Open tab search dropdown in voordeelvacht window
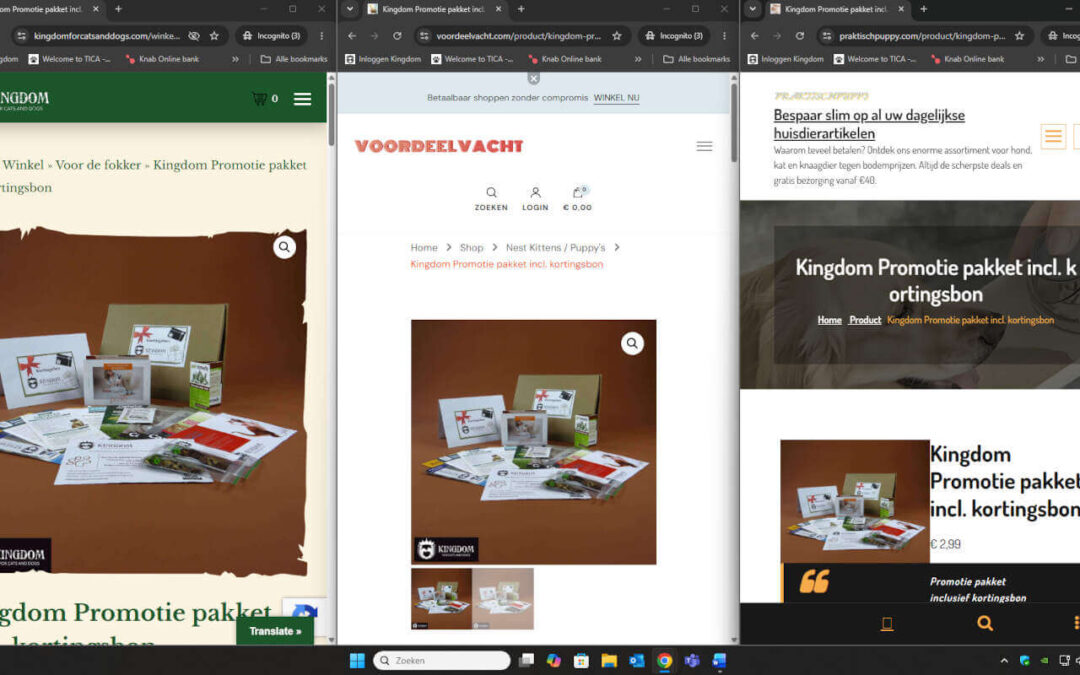The image size is (1080, 675). pyautogui.click(x=350, y=9)
